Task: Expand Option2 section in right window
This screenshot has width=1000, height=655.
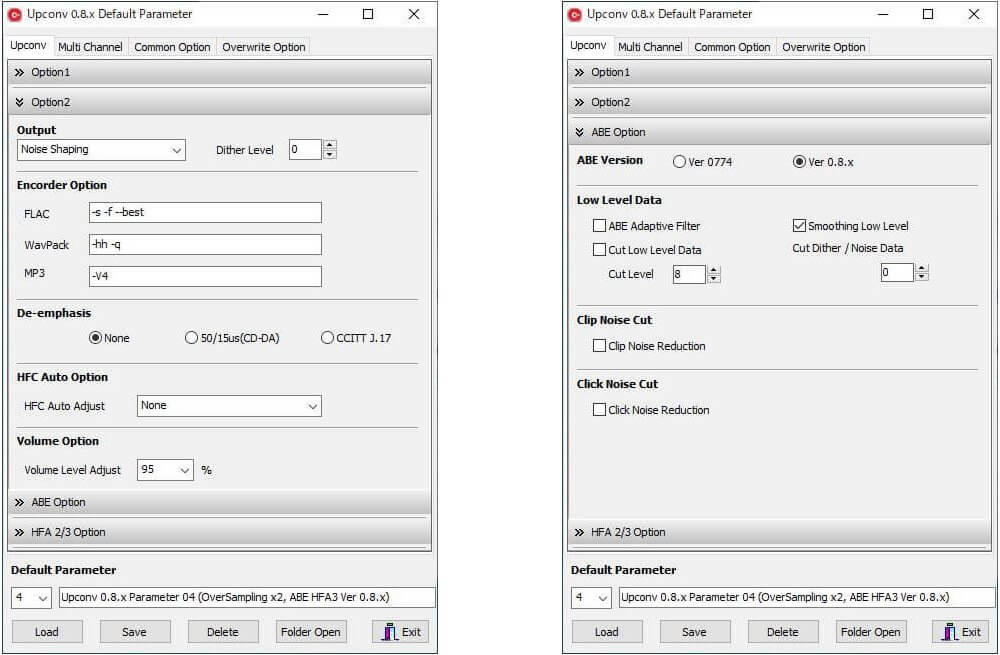Action: pyautogui.click(x=779, y=102)
